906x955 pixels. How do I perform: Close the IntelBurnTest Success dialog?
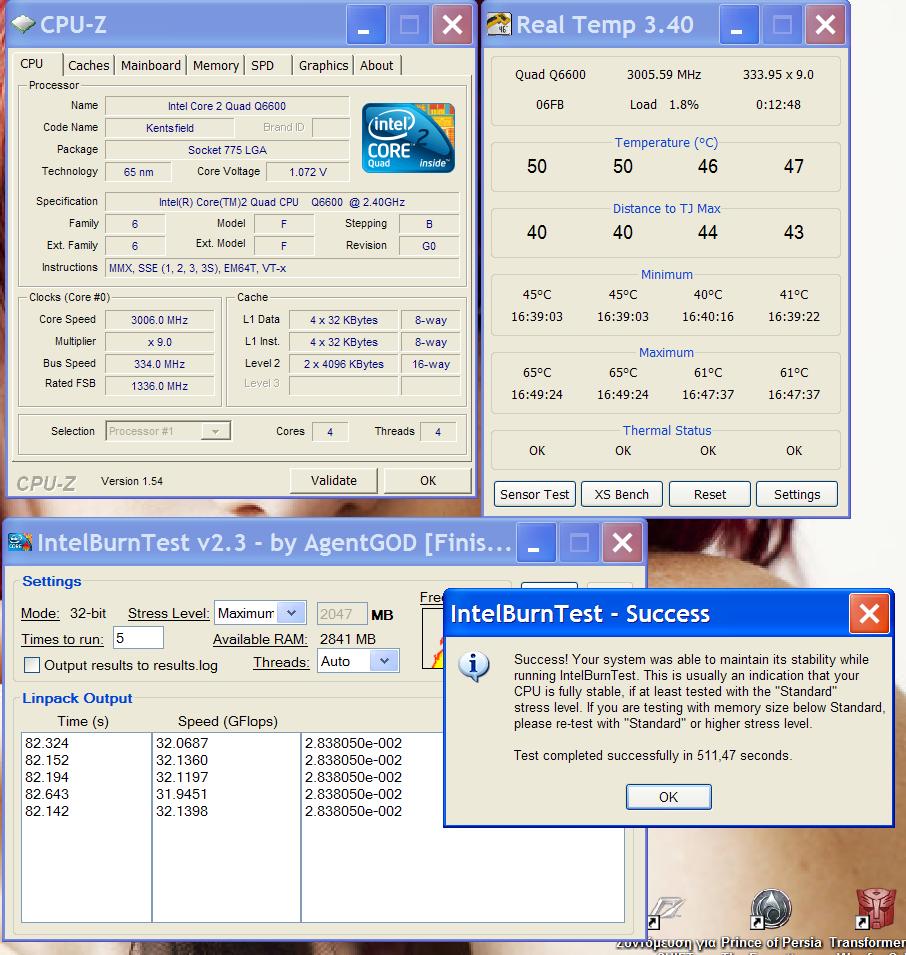click(x=869, y=613)
